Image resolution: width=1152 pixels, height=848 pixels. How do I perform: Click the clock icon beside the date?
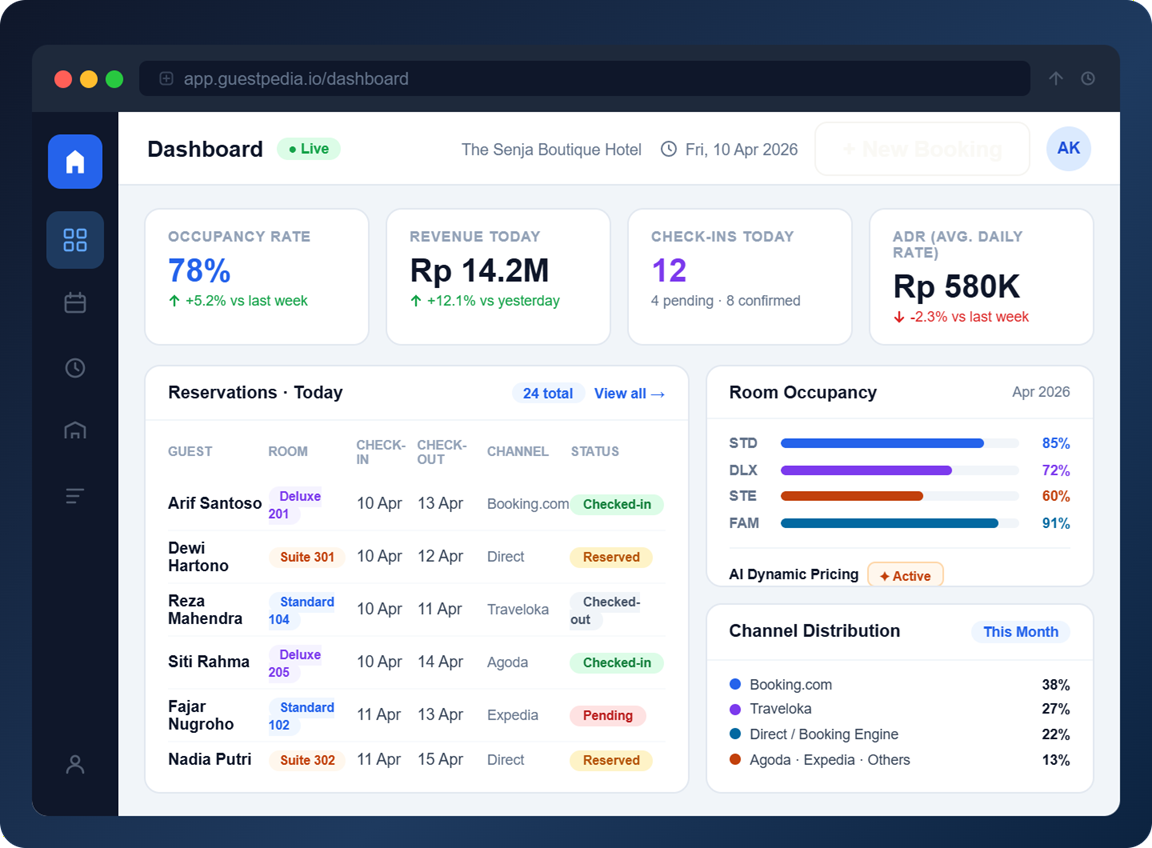tap(668, 149)
